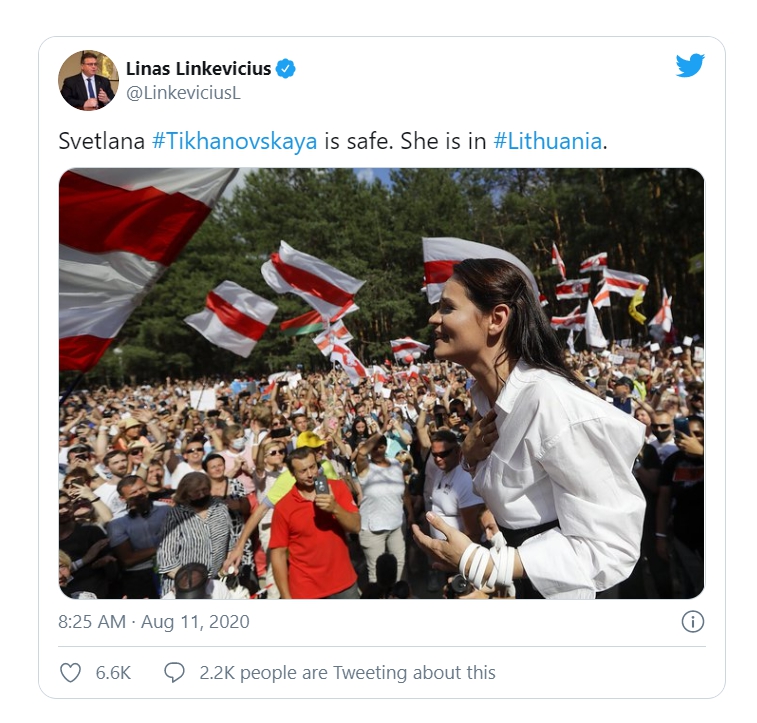Open '2.2K people are Tweeting about this'
The image size is (757, 723).
click(x=348, y=673)
